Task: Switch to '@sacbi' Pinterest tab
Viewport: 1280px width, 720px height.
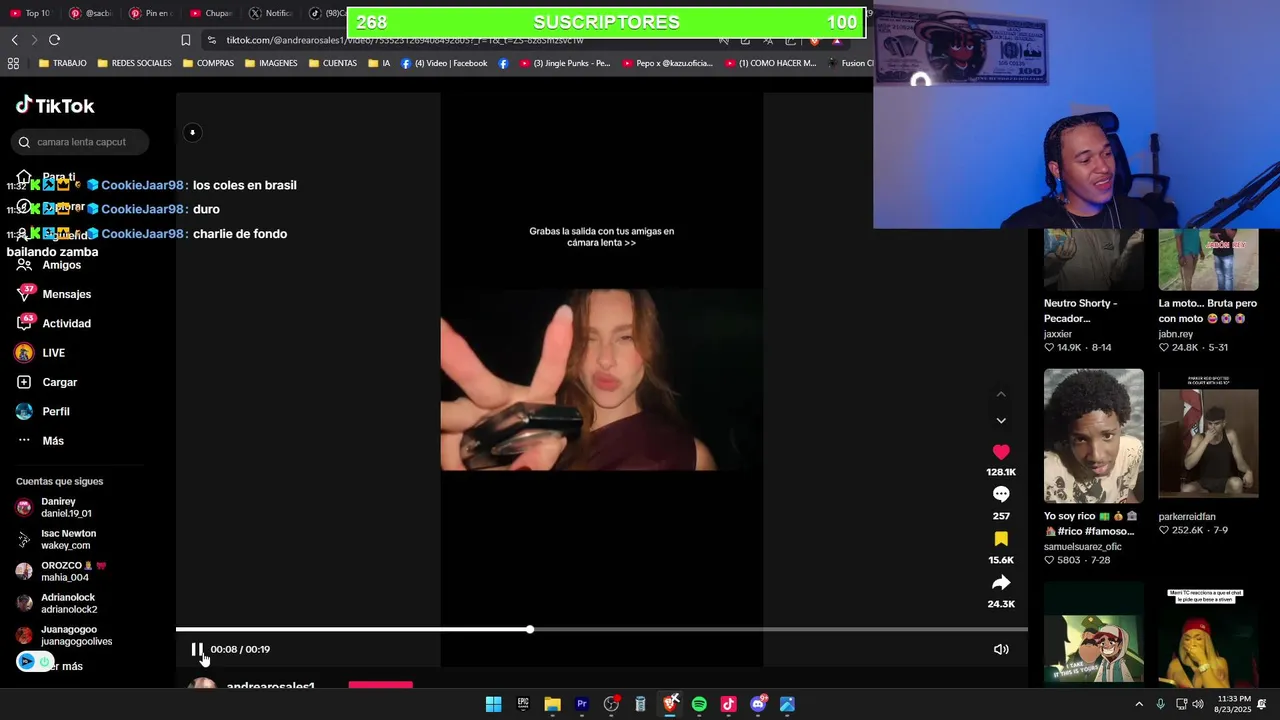Action: [x=92, y=13]
